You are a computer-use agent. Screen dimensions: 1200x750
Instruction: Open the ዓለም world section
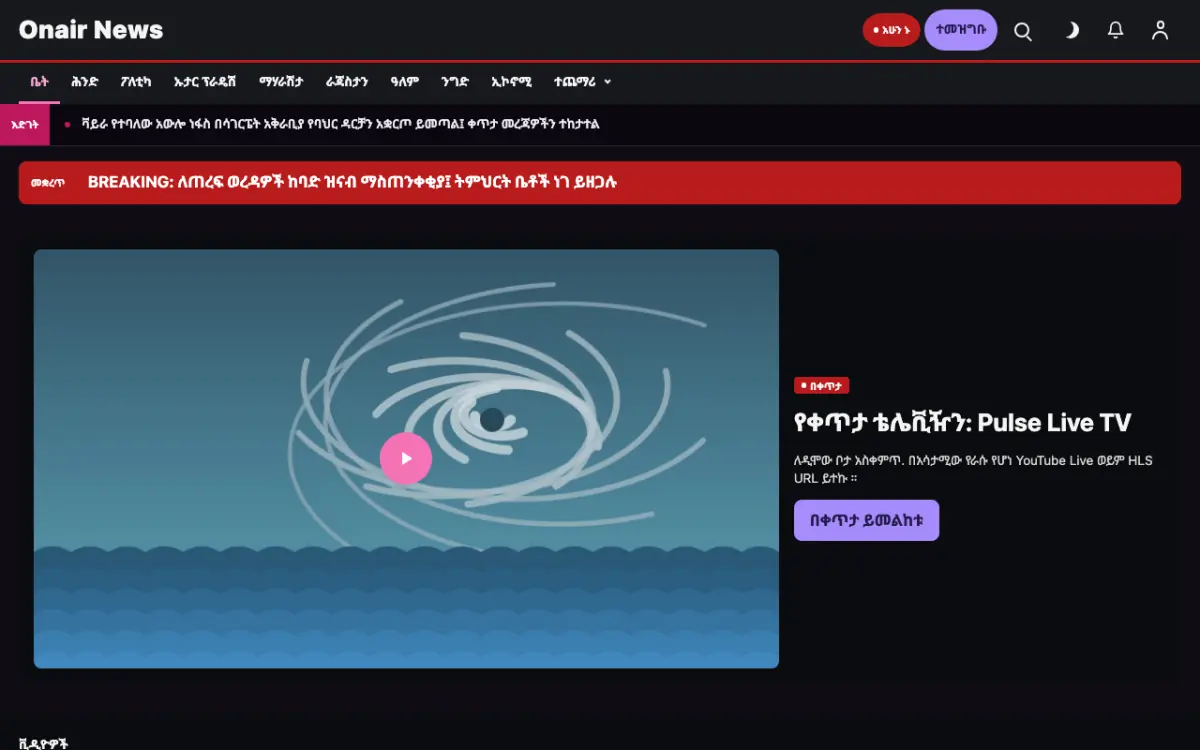tap(404, 82)
